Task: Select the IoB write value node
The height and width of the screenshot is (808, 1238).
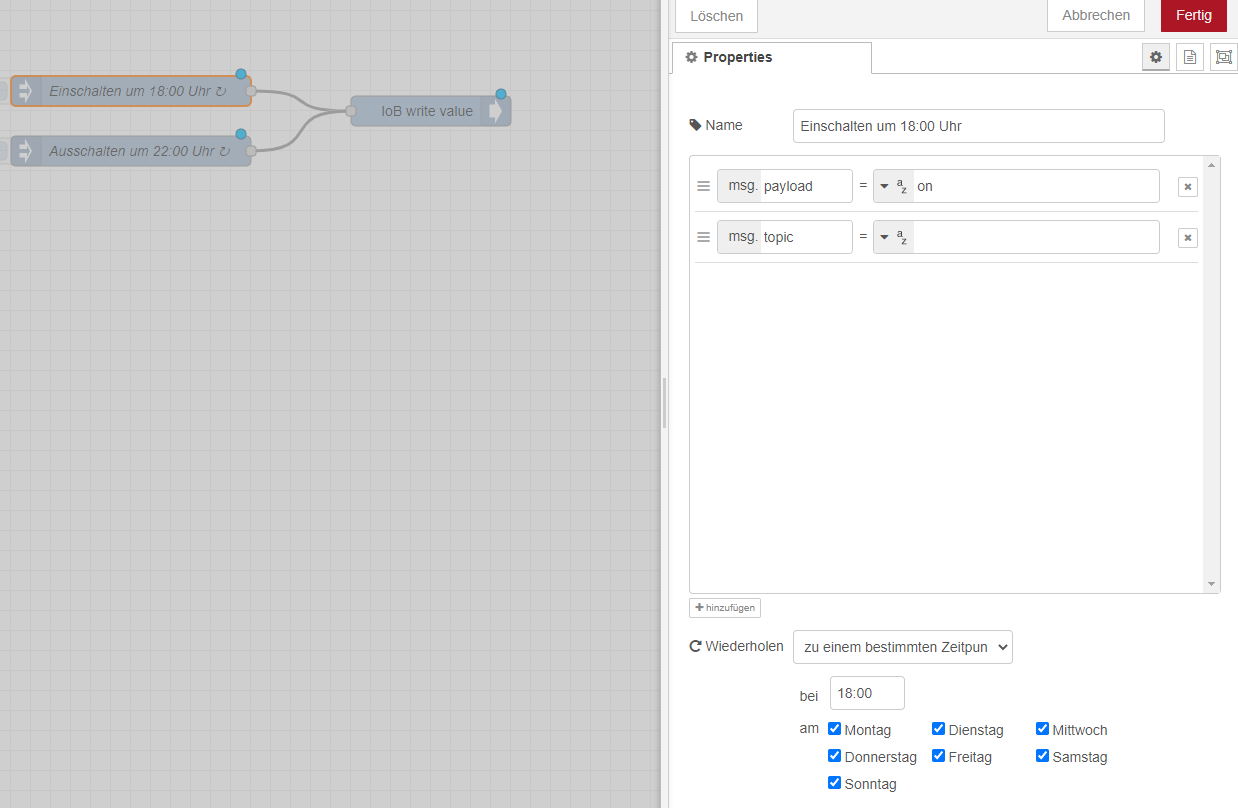Action: [431, 111]
